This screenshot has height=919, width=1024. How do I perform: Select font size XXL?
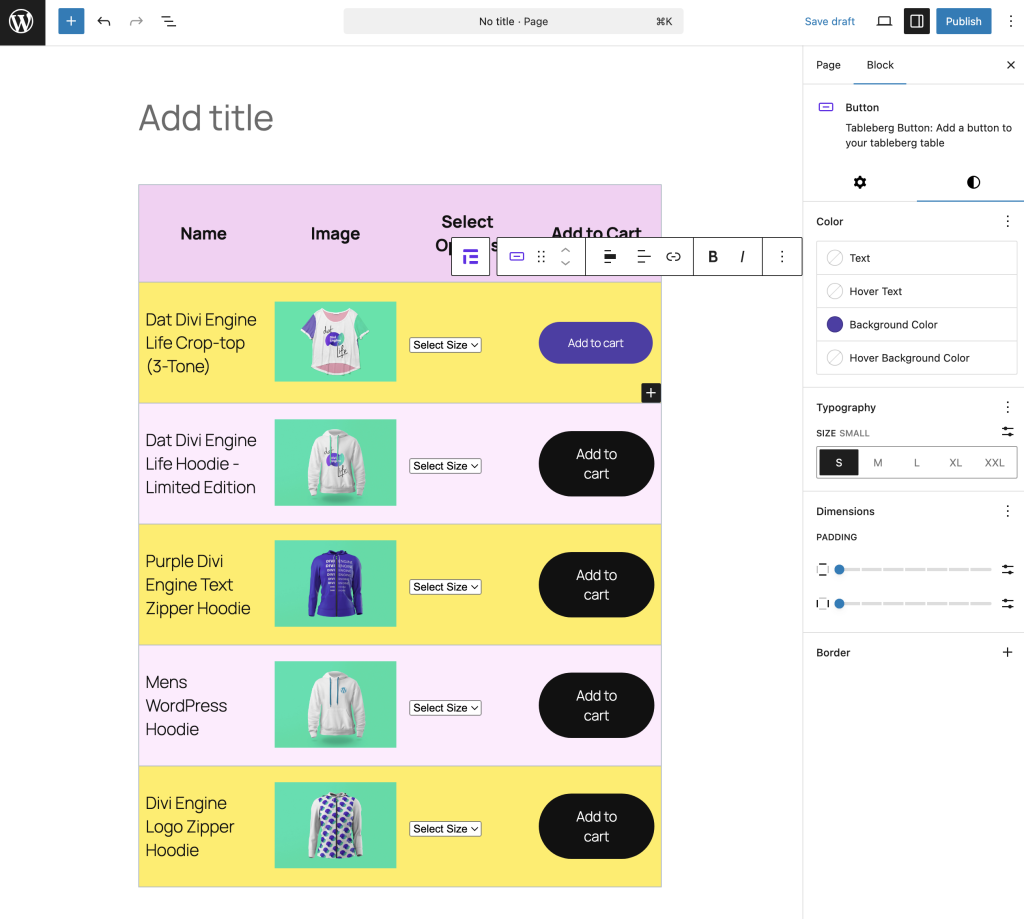point(994,462)
